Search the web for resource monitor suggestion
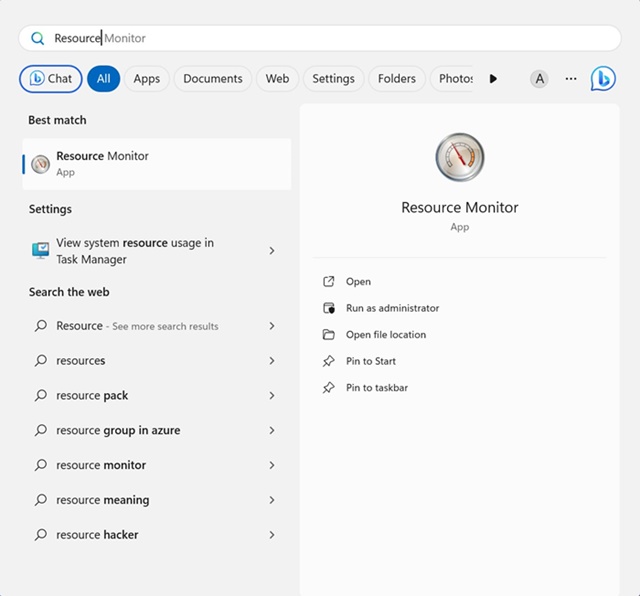This screenshot has width=640, height=596. (x=157, y=465)
